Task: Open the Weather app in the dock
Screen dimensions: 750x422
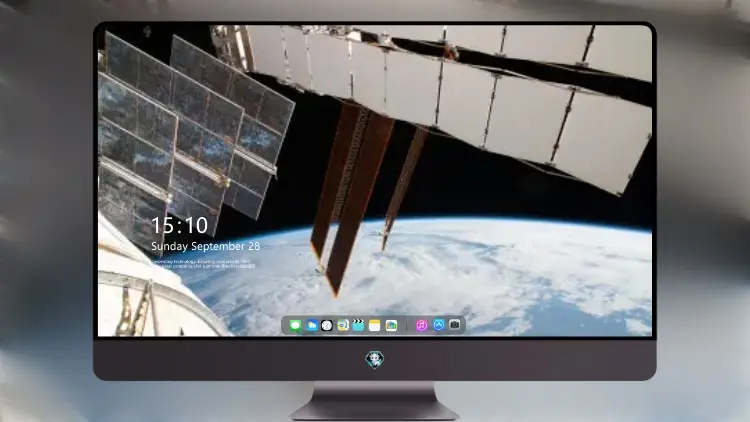Action: click(311, 326)
